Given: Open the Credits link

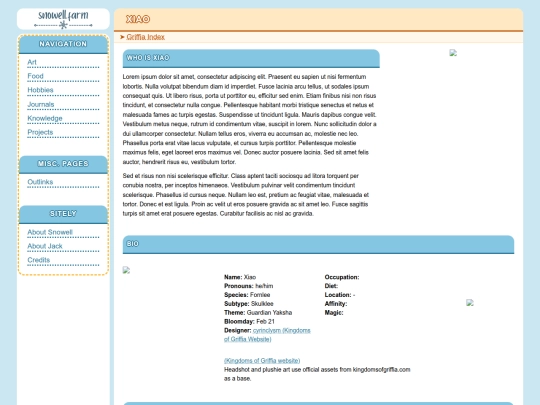Looking at the screenshot, I should pos(39,260).
